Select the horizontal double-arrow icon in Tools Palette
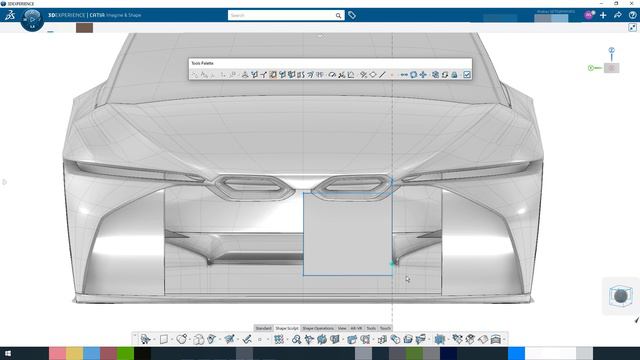Viewport: 640px width, 360px height. [404, 75]
